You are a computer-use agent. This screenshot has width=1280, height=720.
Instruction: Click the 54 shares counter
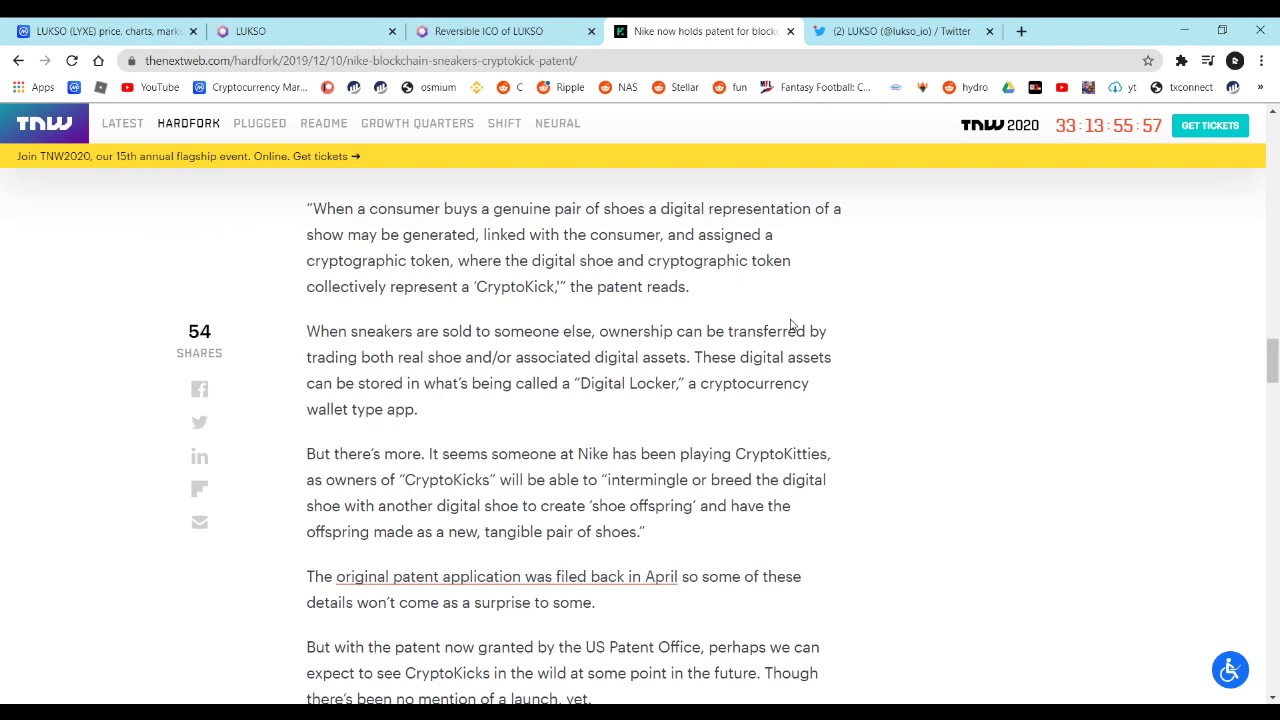click(199, 340)
